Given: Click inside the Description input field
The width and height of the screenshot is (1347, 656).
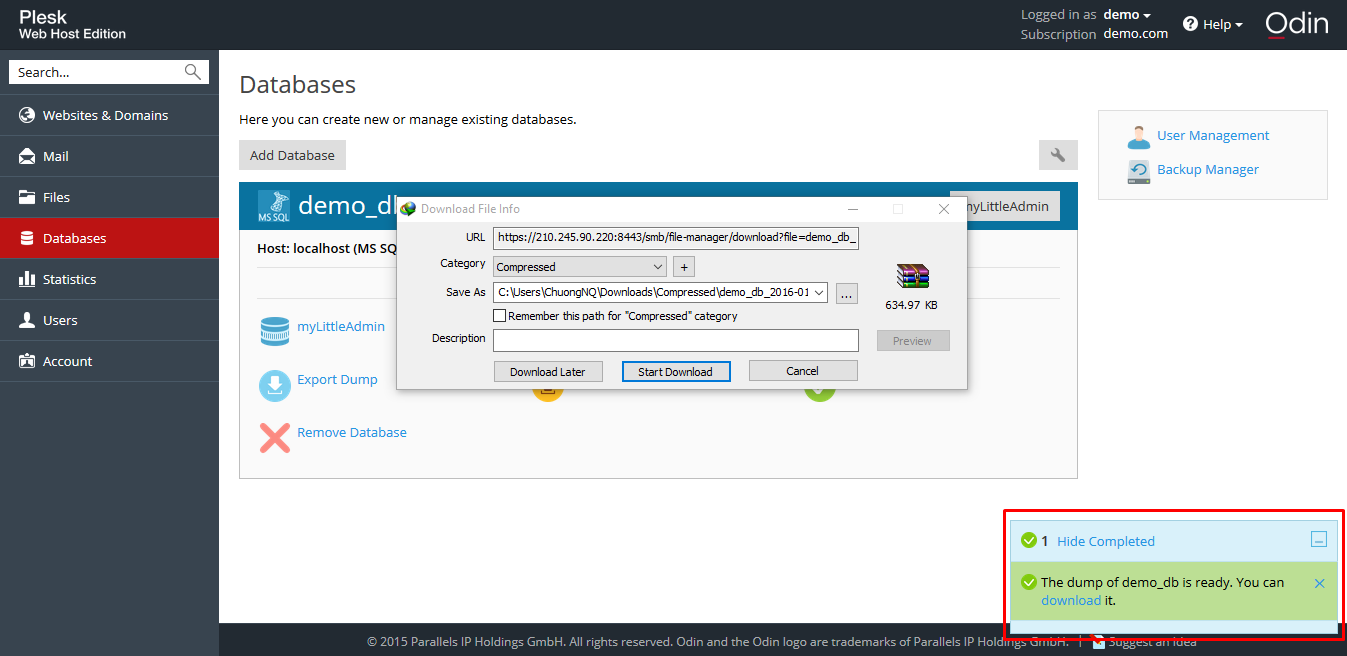Looking at the screenshot, I should point(676,340).
